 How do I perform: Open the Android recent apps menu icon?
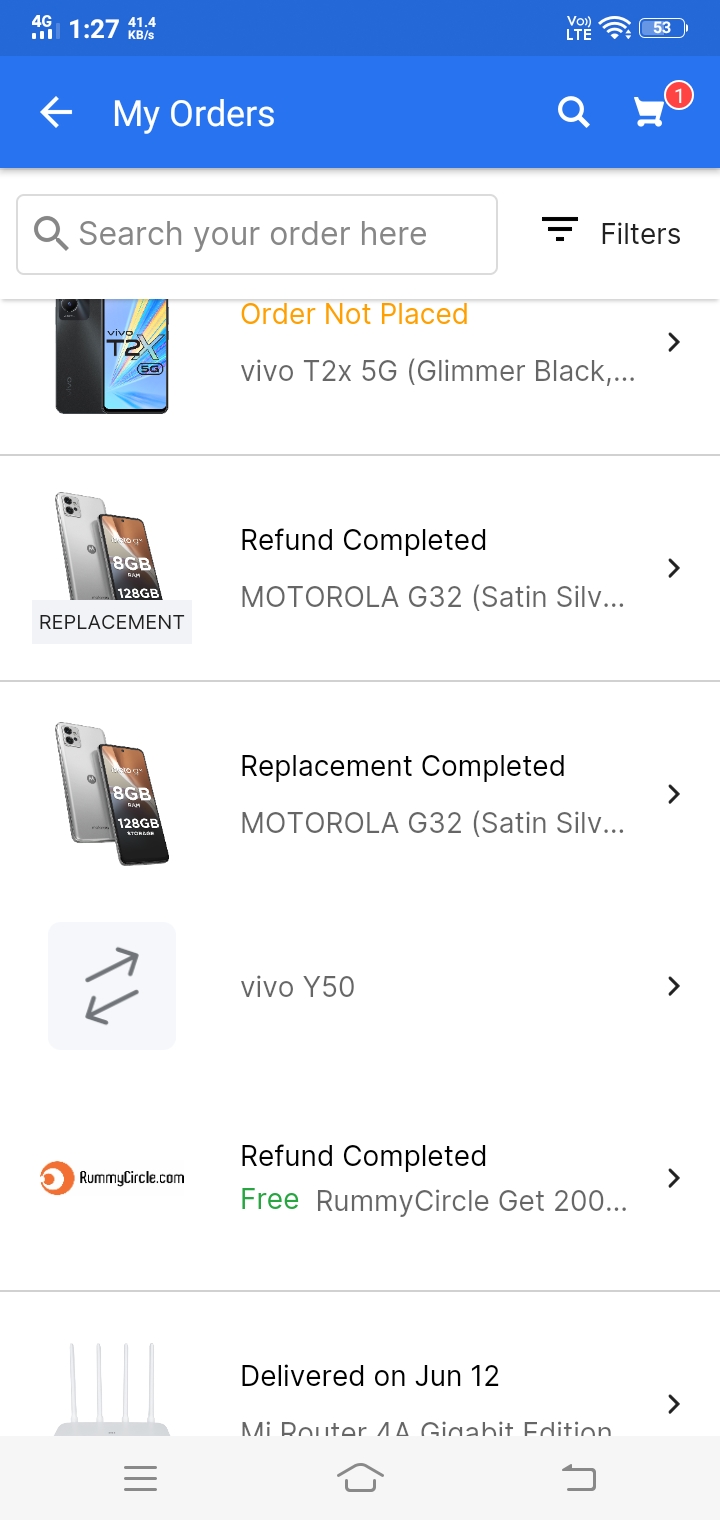(x=140, y=1478)
